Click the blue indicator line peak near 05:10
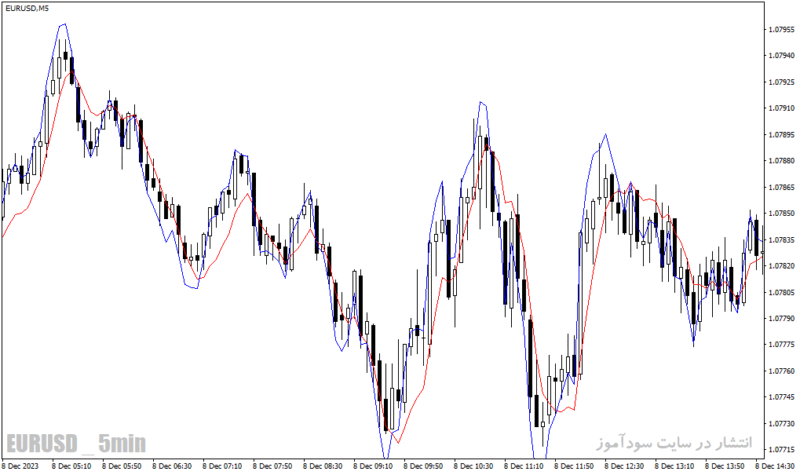 (x=64, y=24)
